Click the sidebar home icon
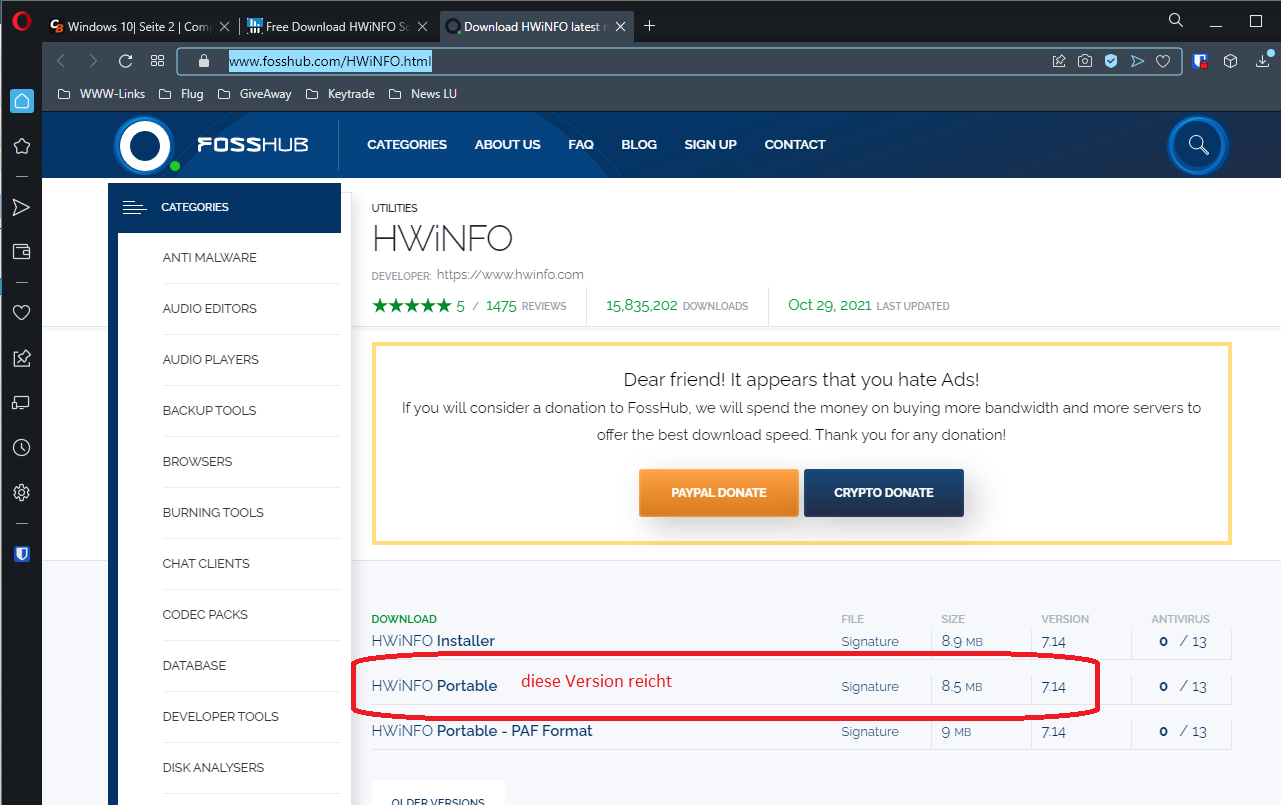 click(x=21, y=101)
